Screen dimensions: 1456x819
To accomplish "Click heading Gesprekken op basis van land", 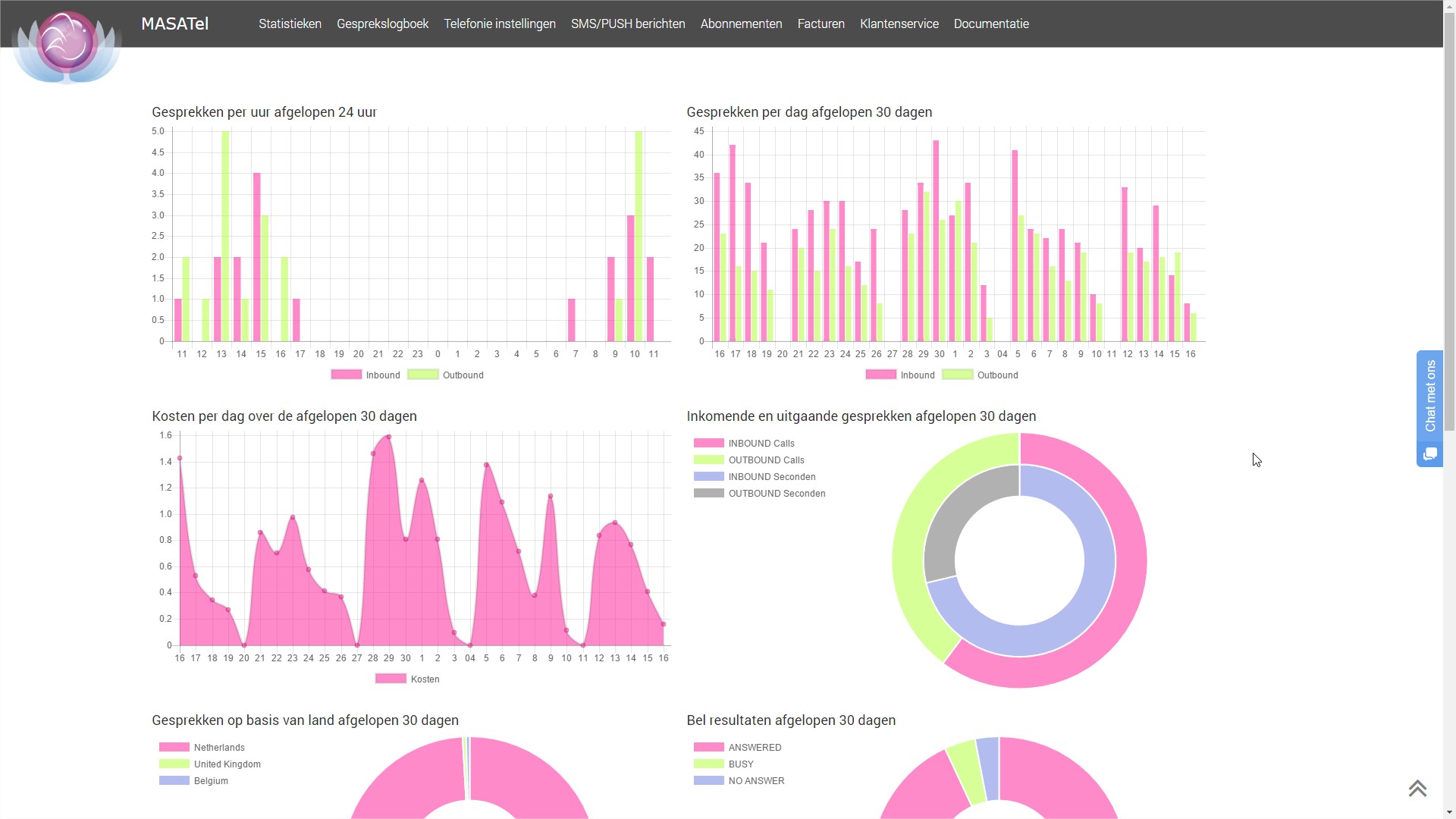I will [305, 720].
